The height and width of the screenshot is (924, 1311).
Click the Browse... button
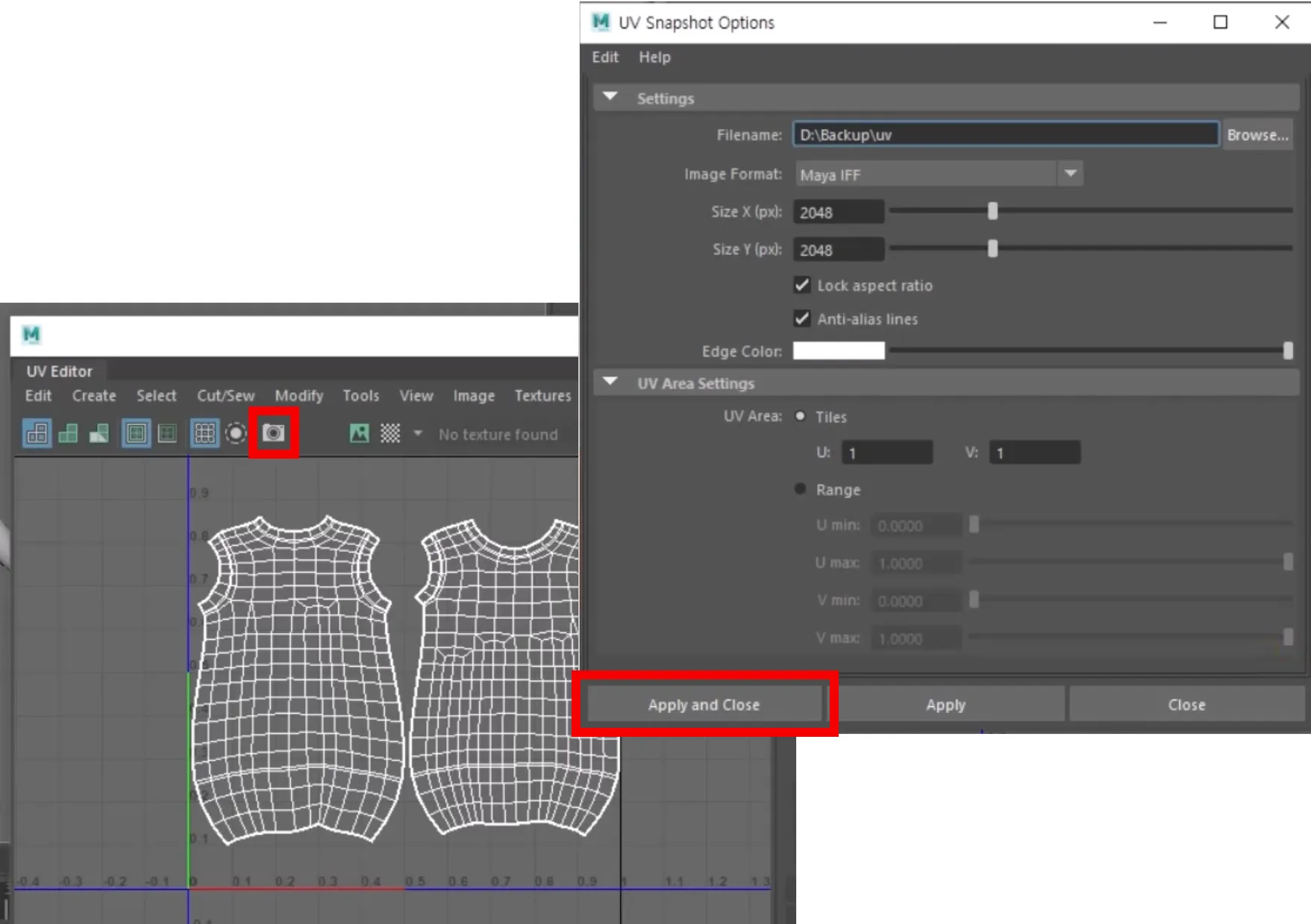[1257, 135]
